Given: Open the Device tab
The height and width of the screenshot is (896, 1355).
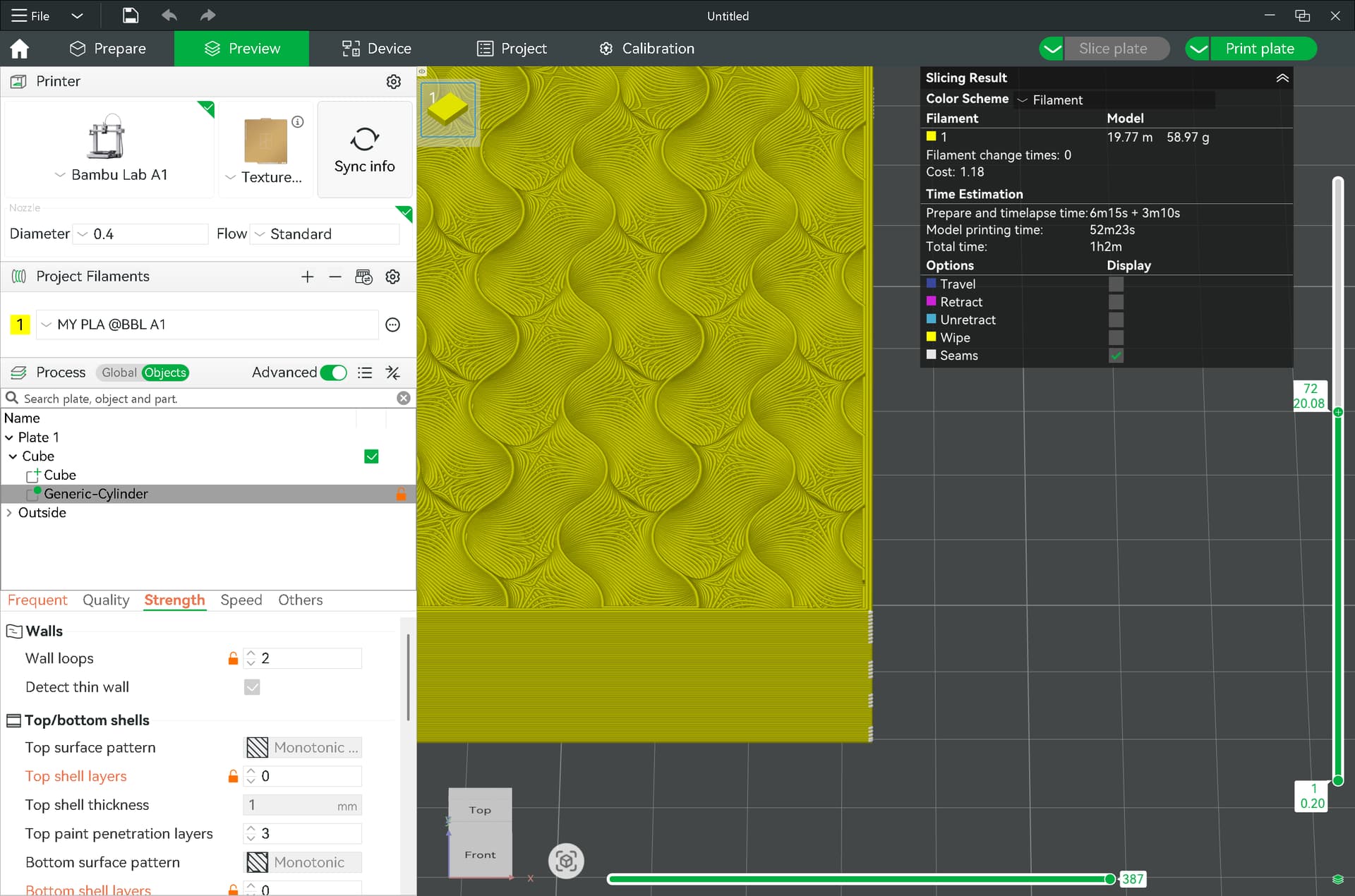Looking at the screenshot, I should [x=376, y=49].
